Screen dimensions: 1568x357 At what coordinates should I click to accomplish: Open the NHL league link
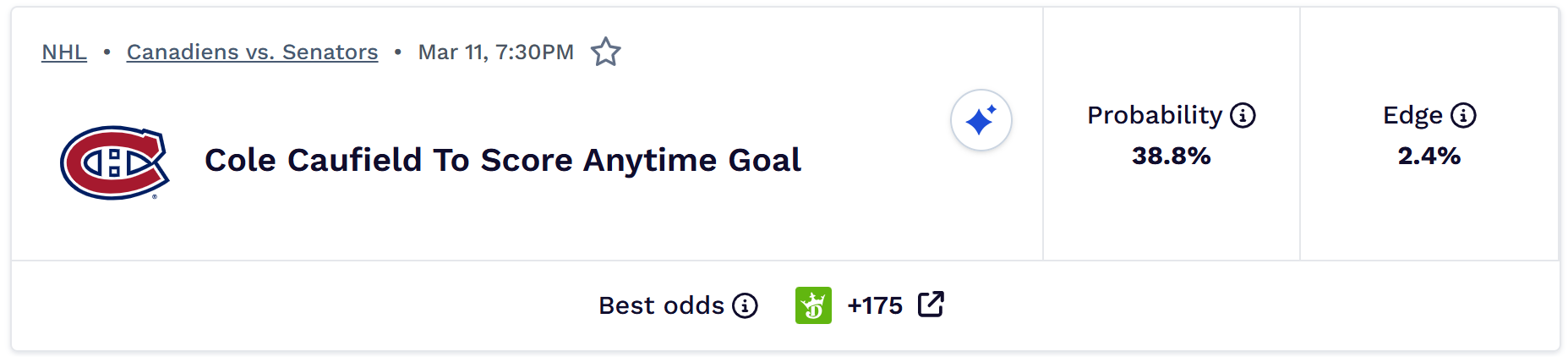click(x=64, y=52)
